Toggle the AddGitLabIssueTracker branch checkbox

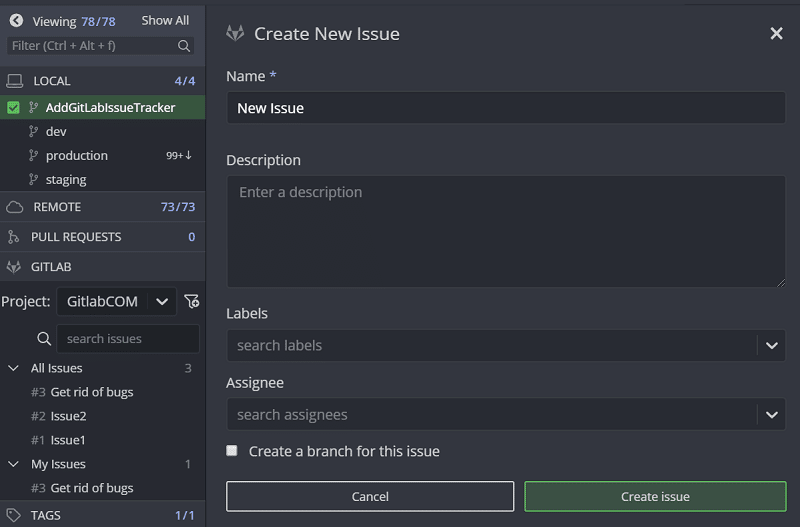(x=13, y=108)
